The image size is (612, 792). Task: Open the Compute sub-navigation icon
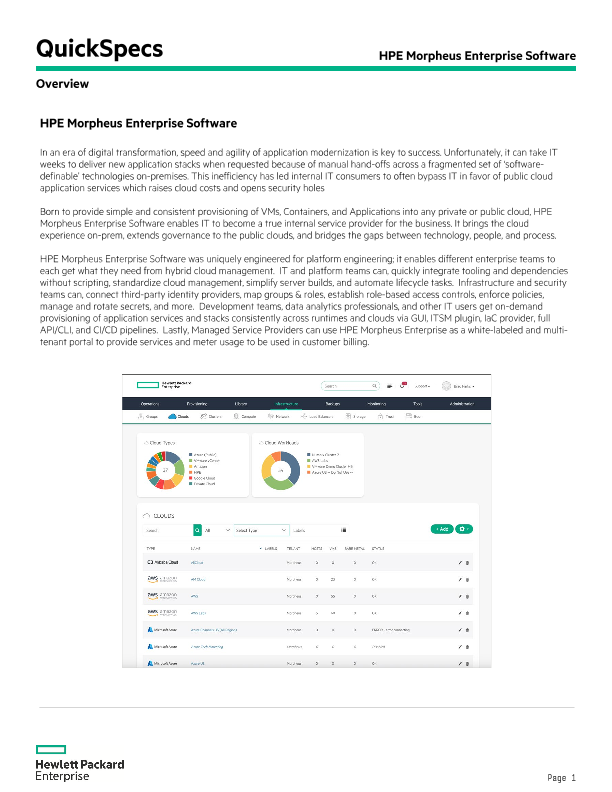pos(236,416)
